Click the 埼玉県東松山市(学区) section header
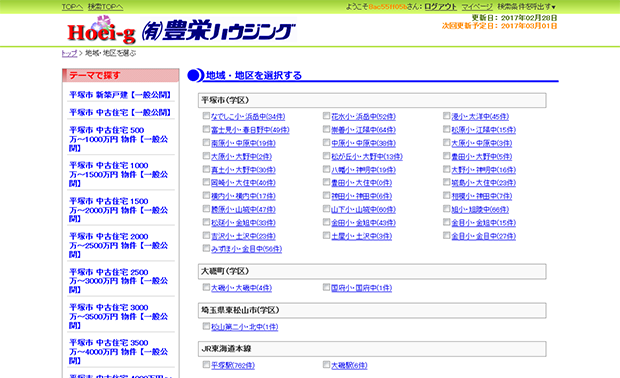The image size is (620, 378). 372,310
